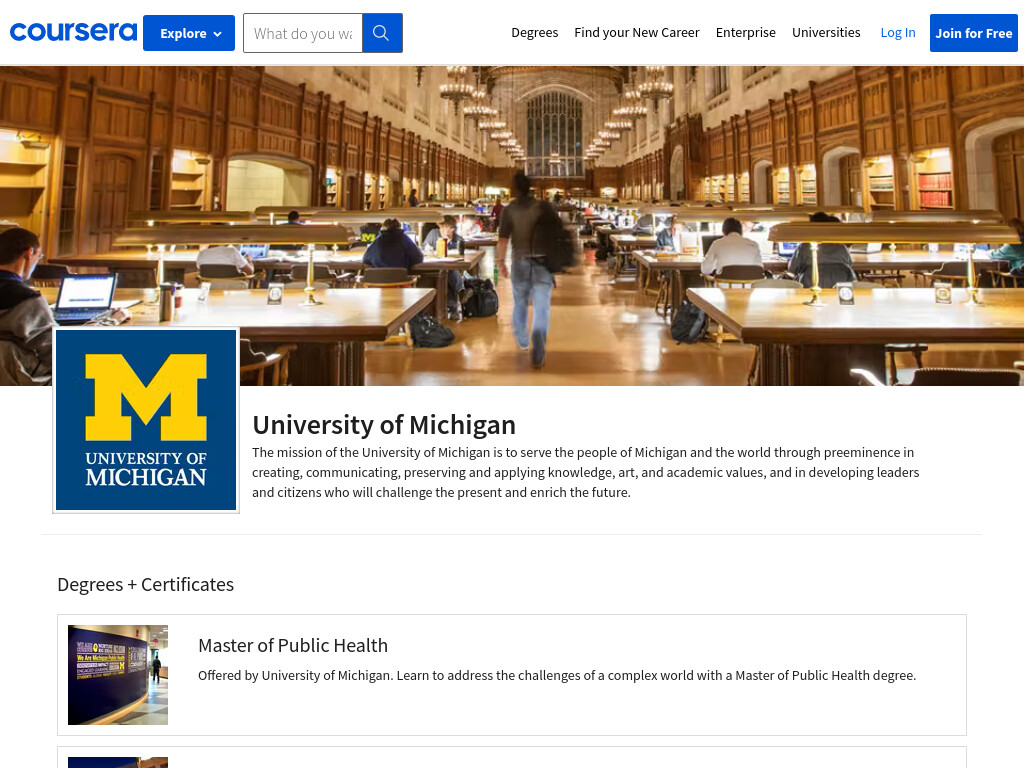Screen dimensions: 1024x768
Task: Open the Enterprise nav link
Action: [x=745, y=33]
